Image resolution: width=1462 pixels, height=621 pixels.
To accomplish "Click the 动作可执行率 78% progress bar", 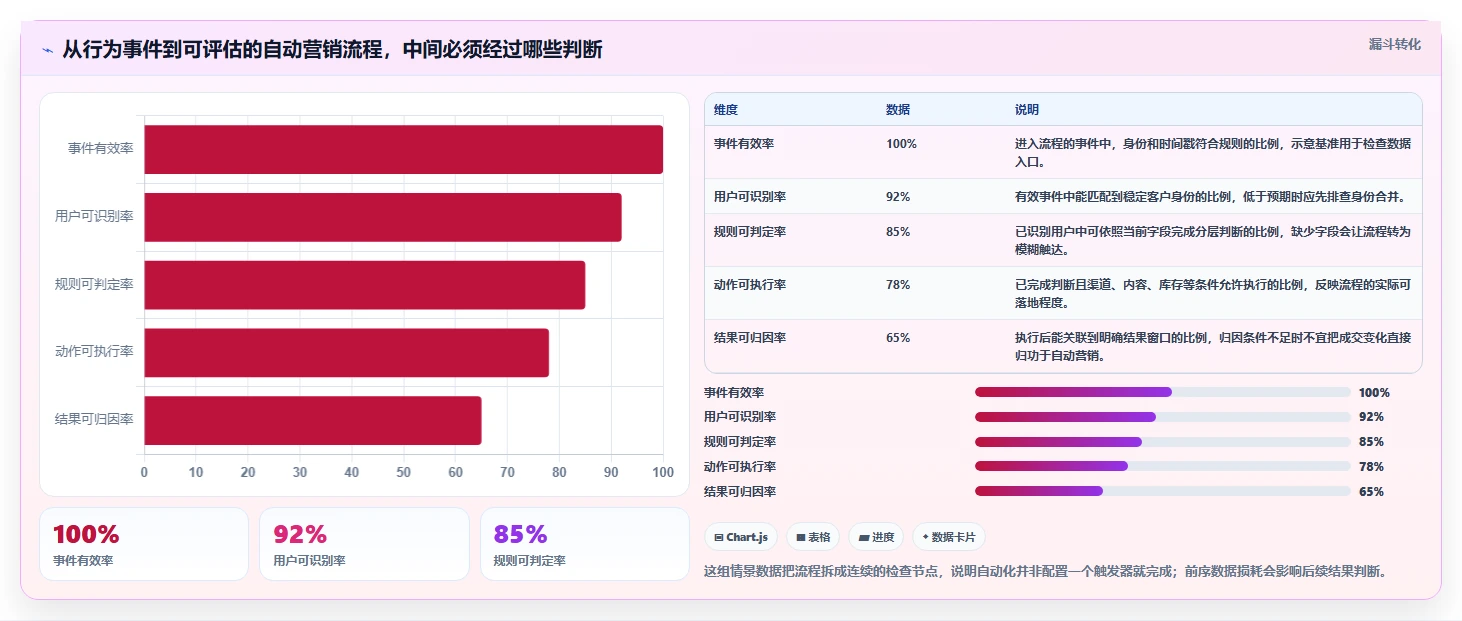I will (1162, 466).
